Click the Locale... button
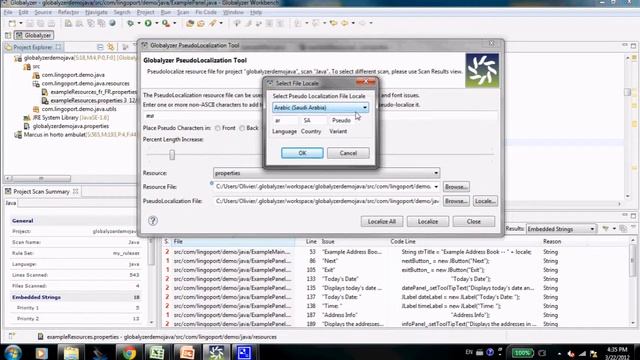 pyautogui.click(x=485, y=201)
